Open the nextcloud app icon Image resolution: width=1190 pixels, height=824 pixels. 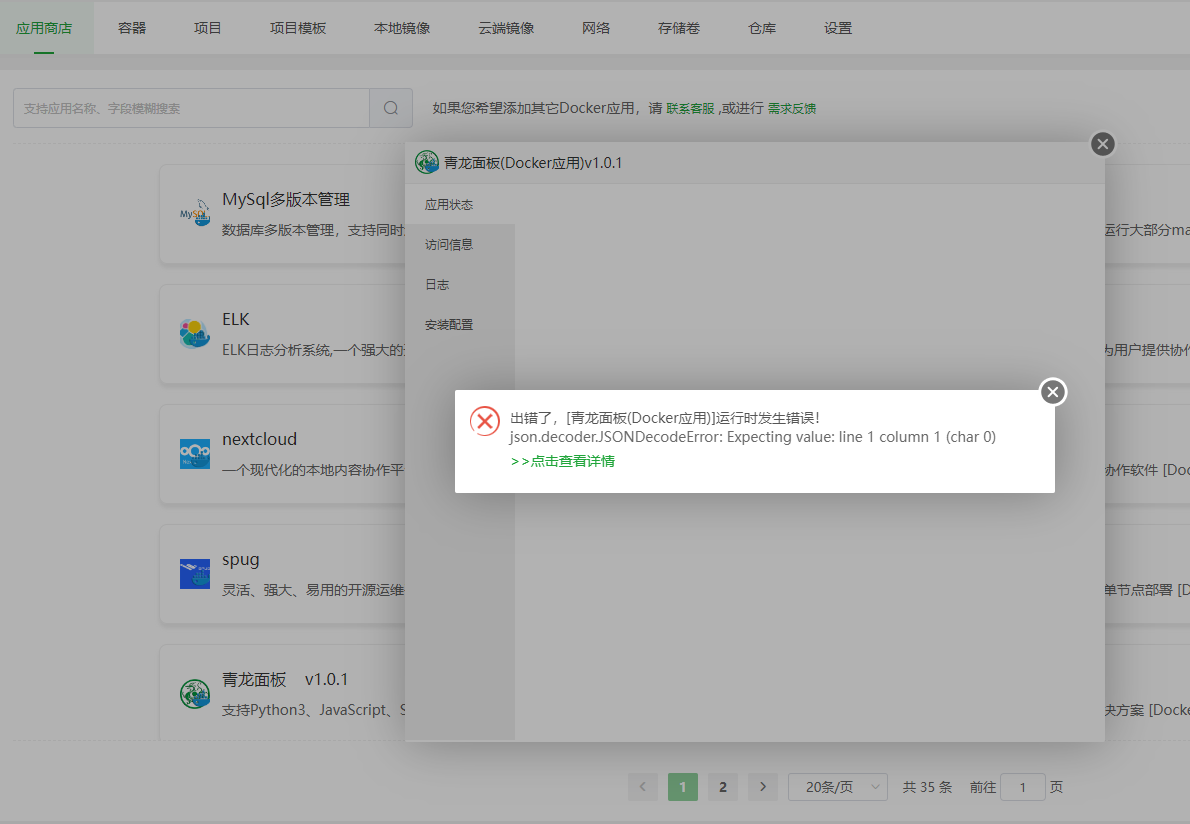[x=195, y=454]
